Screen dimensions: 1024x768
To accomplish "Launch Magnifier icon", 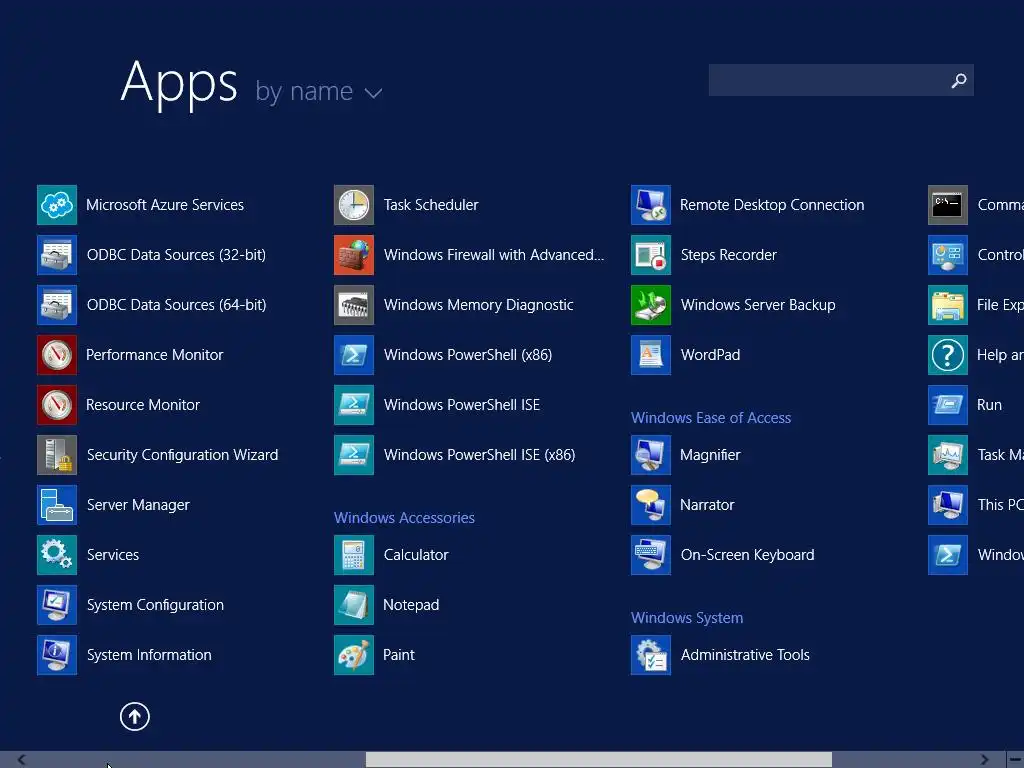I will coord(651,455).
